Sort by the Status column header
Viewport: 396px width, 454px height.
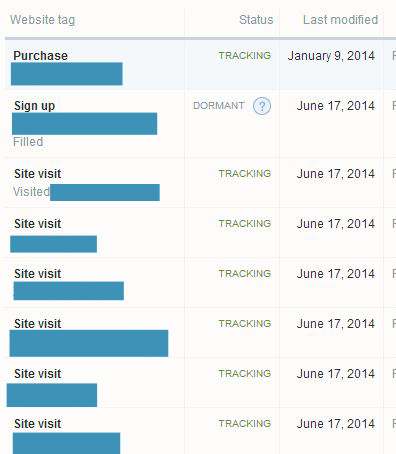click(x=256, y=20)
